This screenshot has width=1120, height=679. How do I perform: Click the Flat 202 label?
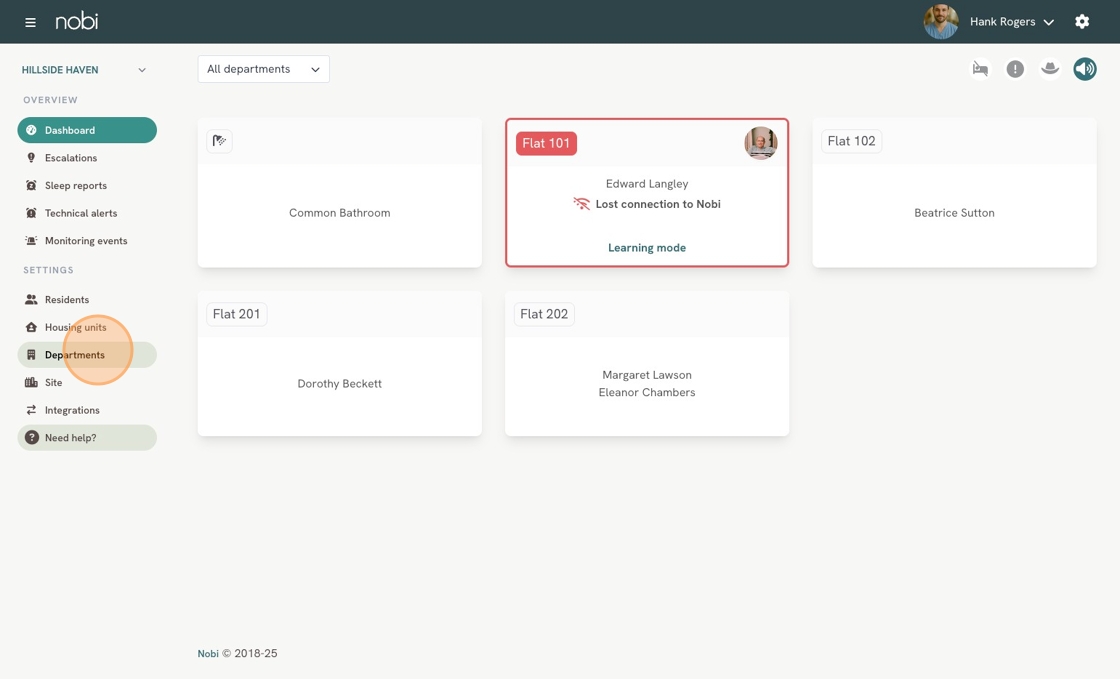point(544,314)
